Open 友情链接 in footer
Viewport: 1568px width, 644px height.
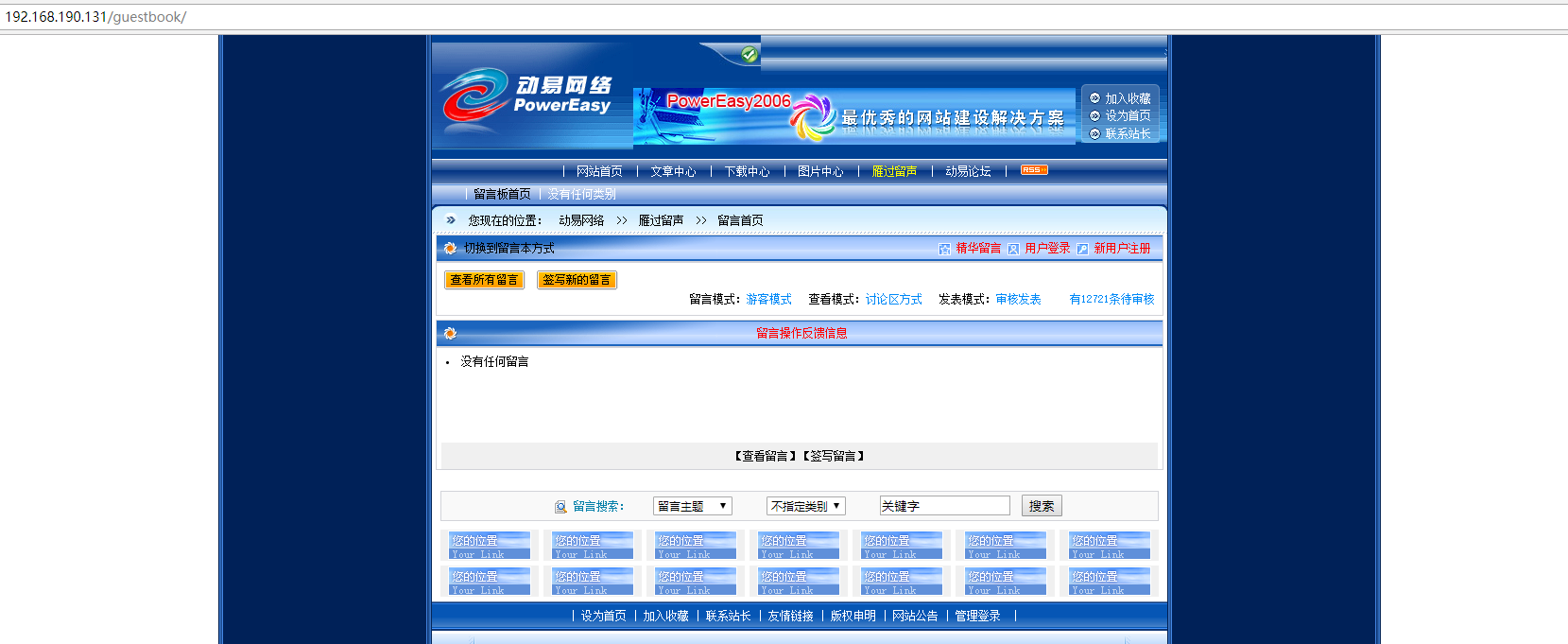pos(790,616)
